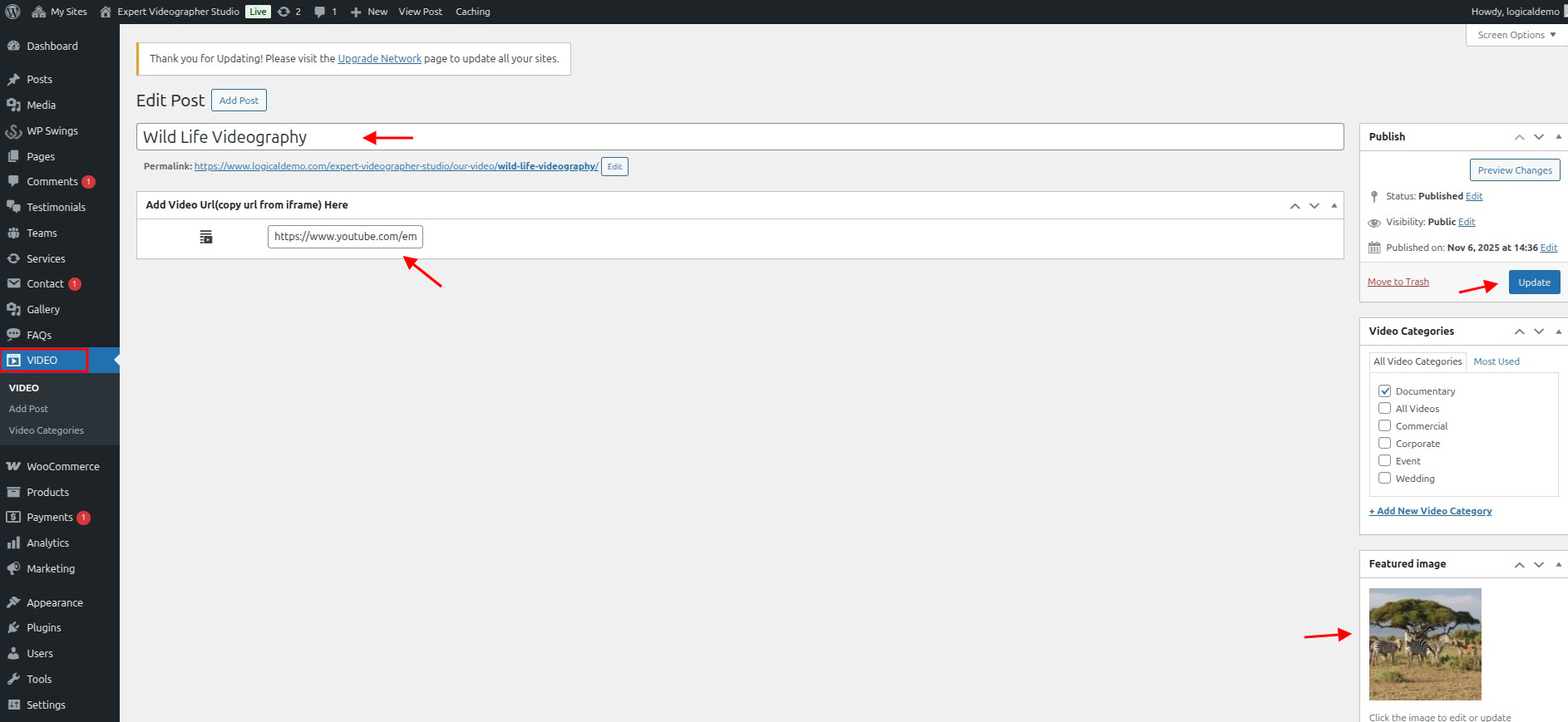The width and height of the screenshot is (1568, 722).
Task: Open comments bubble icon in admin bar
Action: [x=320, y=12]
